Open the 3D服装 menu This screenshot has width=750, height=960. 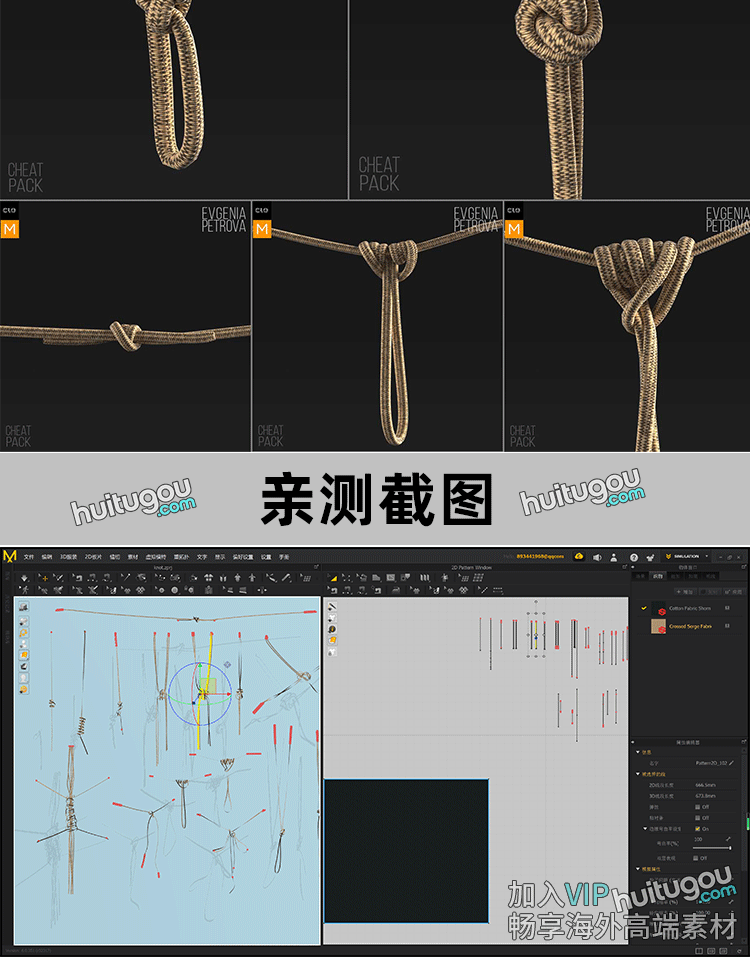pos(67,557)
